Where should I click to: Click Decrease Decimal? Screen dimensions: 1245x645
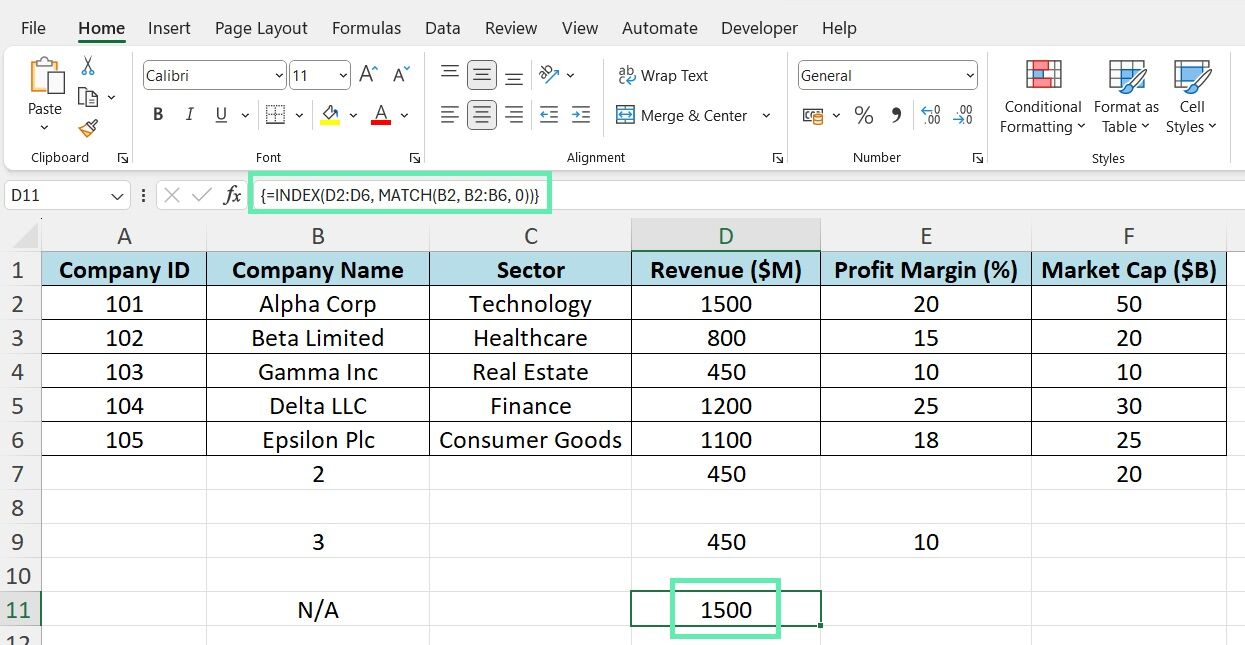pyautogui.click(x=963, y=116)
